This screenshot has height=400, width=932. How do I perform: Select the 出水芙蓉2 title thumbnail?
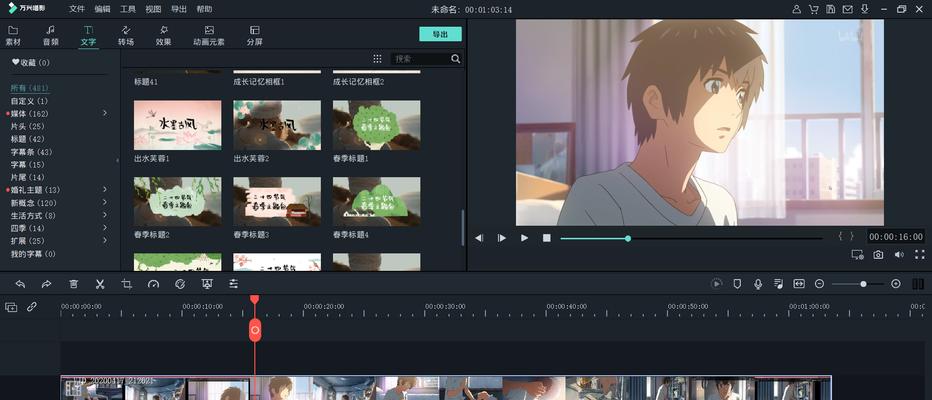coord(277,125)
